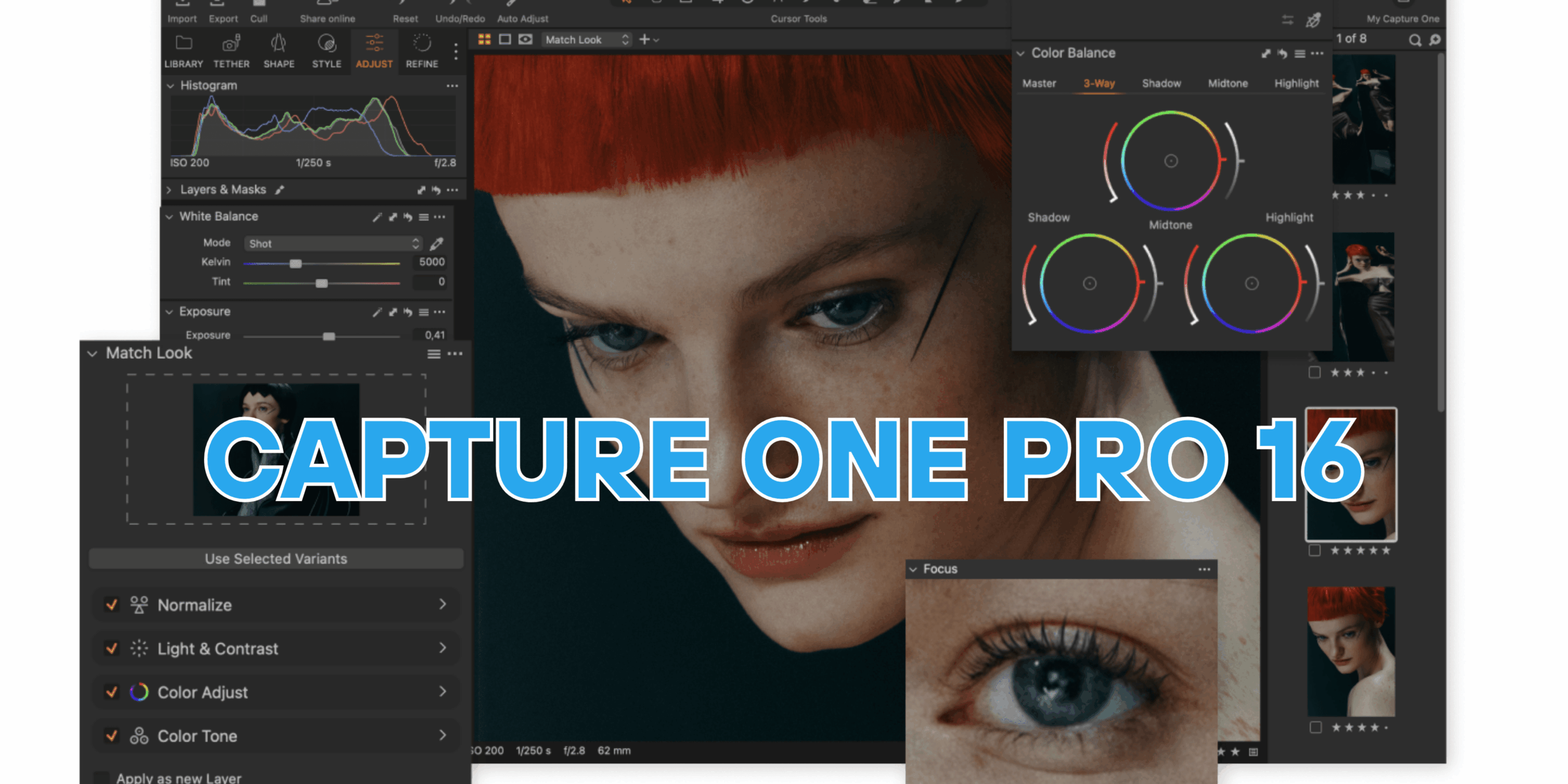Open Histogram panel options dots
Viewport: 1568px width, 784px height.
453,86
